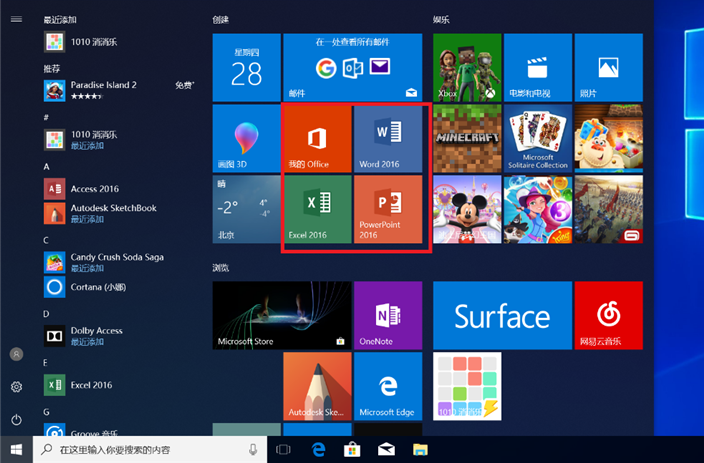This screenshot has height=463, width=704.
Task: Open the Mickey Mouse game tile
Action: pyautogui.click(x=467, y=209)
